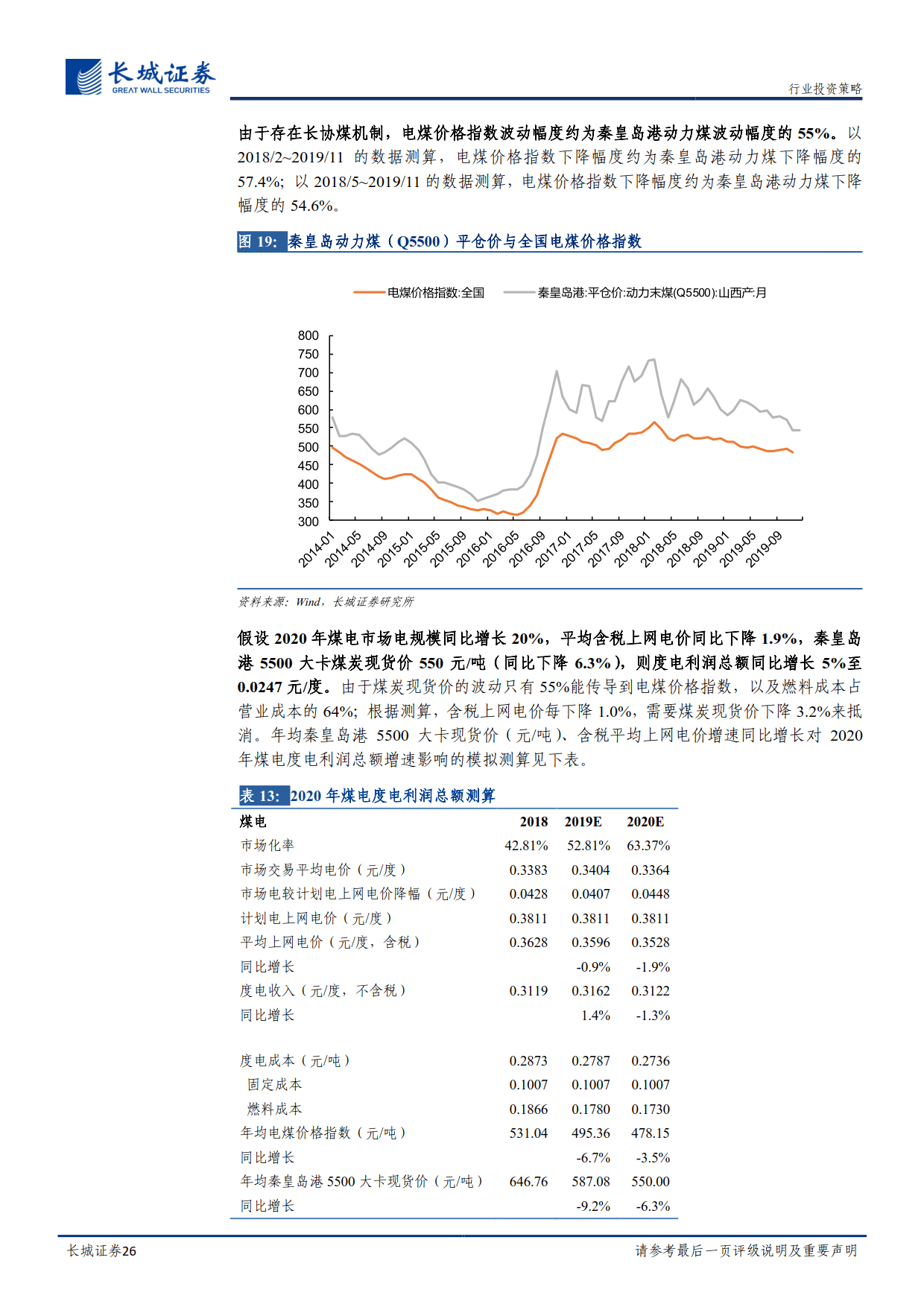Click the row label '度电成本（元/吨）'

click(x=295, y=1060)
